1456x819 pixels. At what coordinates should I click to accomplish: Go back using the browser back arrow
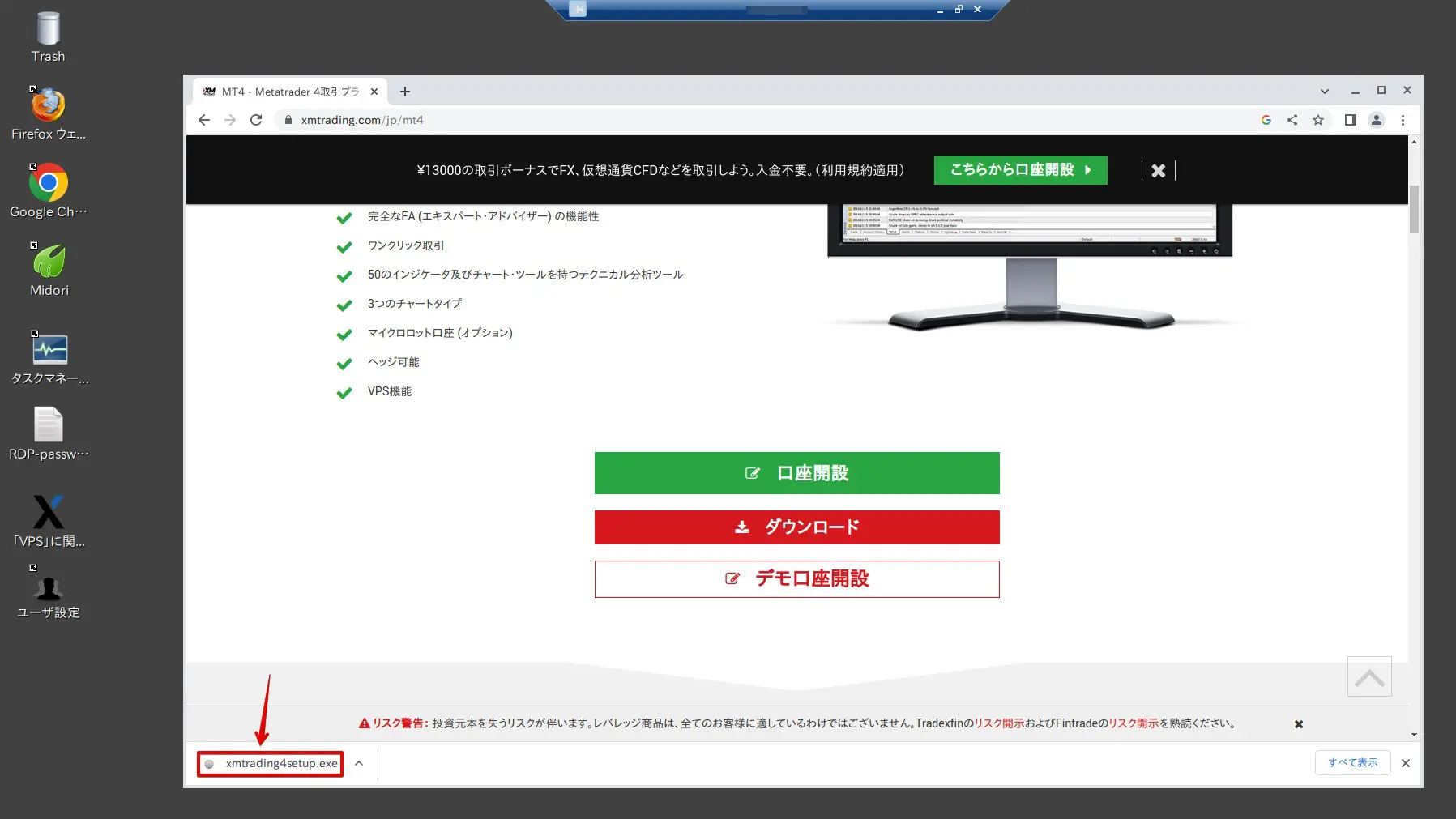[204, 120]
